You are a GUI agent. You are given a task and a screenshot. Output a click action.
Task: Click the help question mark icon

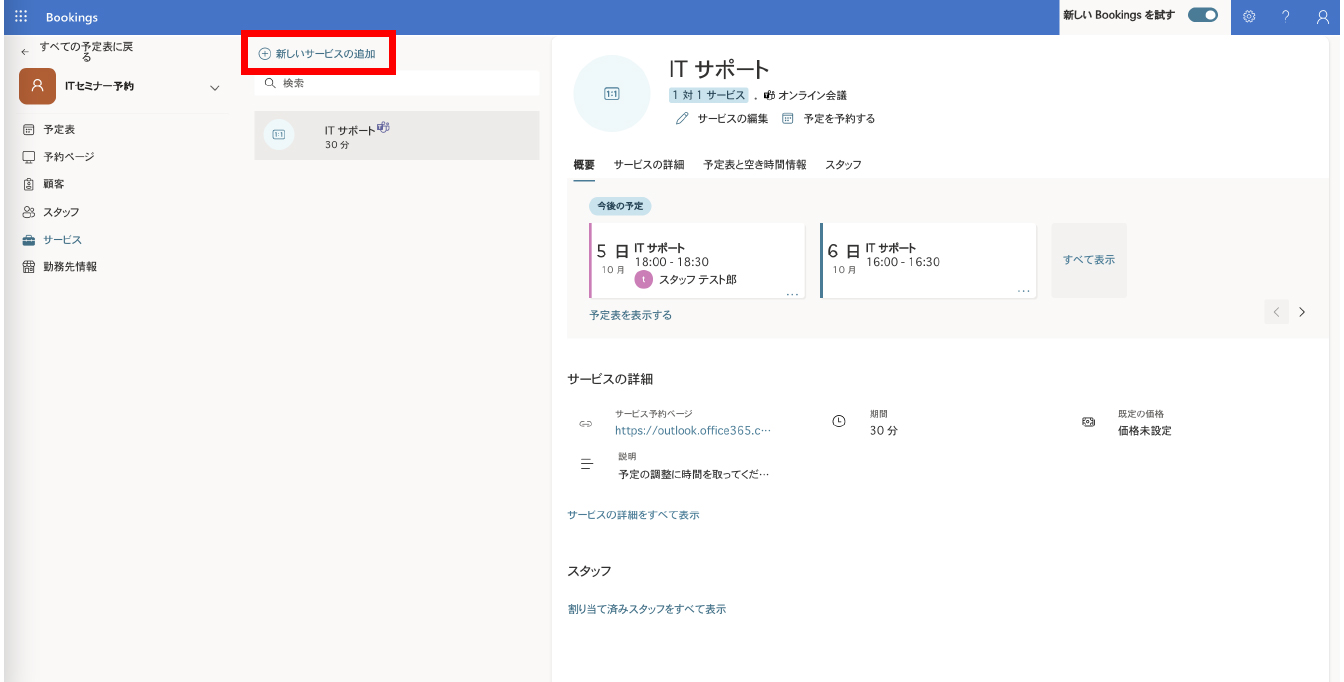[1286, 17]
